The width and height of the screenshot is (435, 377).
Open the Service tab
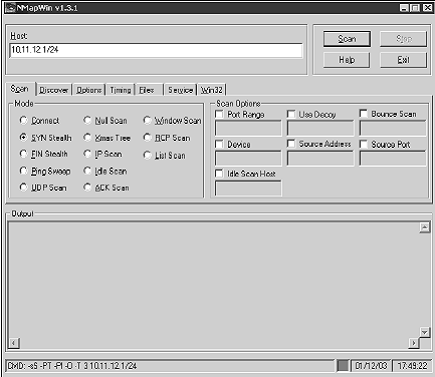point(180,90)
